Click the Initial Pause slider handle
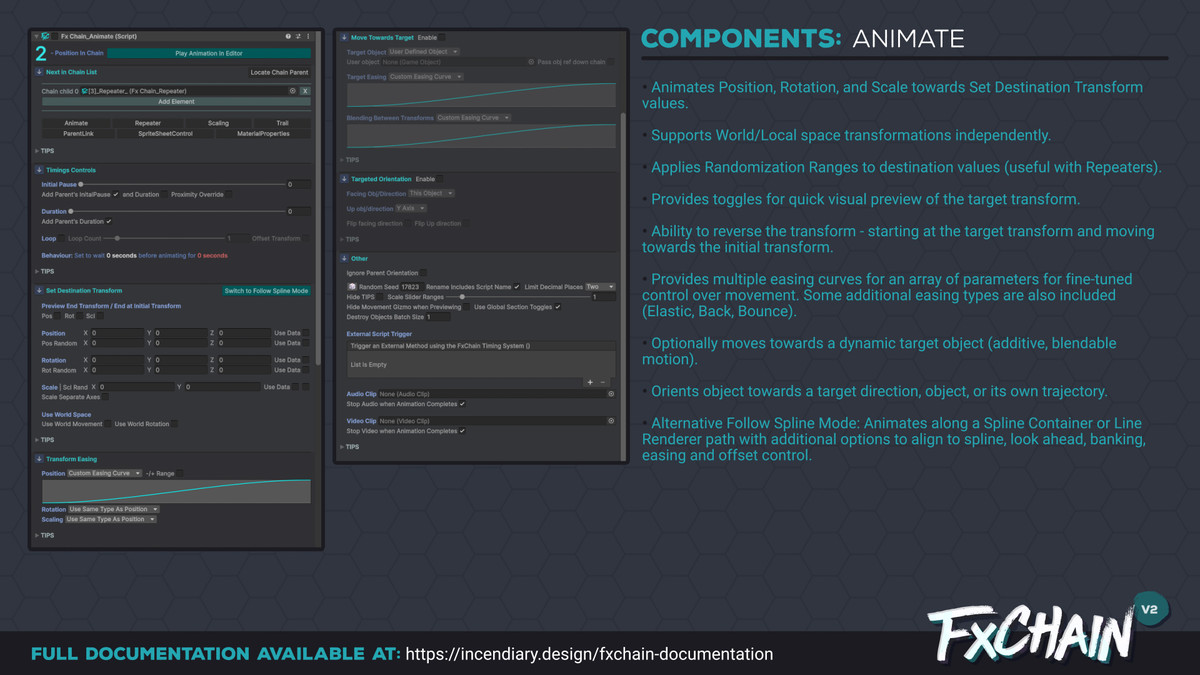1200x675 pixels. pos(81,184)
